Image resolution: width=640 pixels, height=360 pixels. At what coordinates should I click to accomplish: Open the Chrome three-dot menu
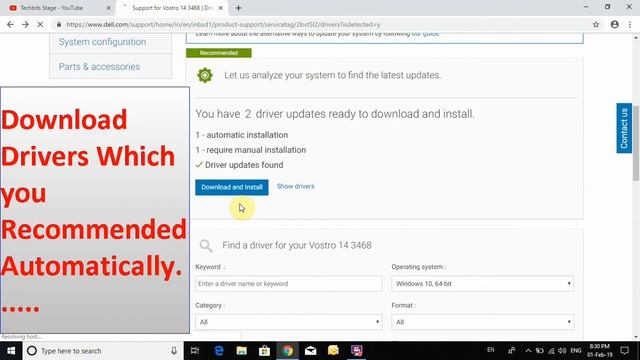click(x=630, y=24)
